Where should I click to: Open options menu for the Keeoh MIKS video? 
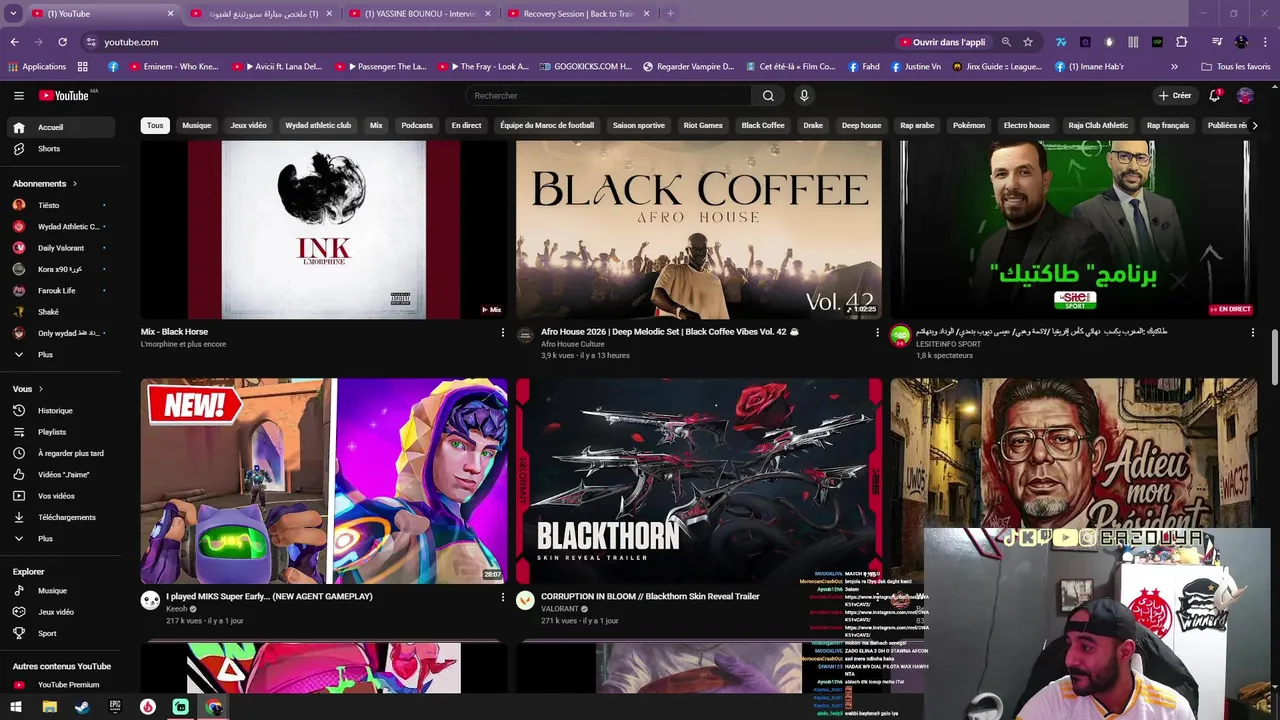point(503,597)
